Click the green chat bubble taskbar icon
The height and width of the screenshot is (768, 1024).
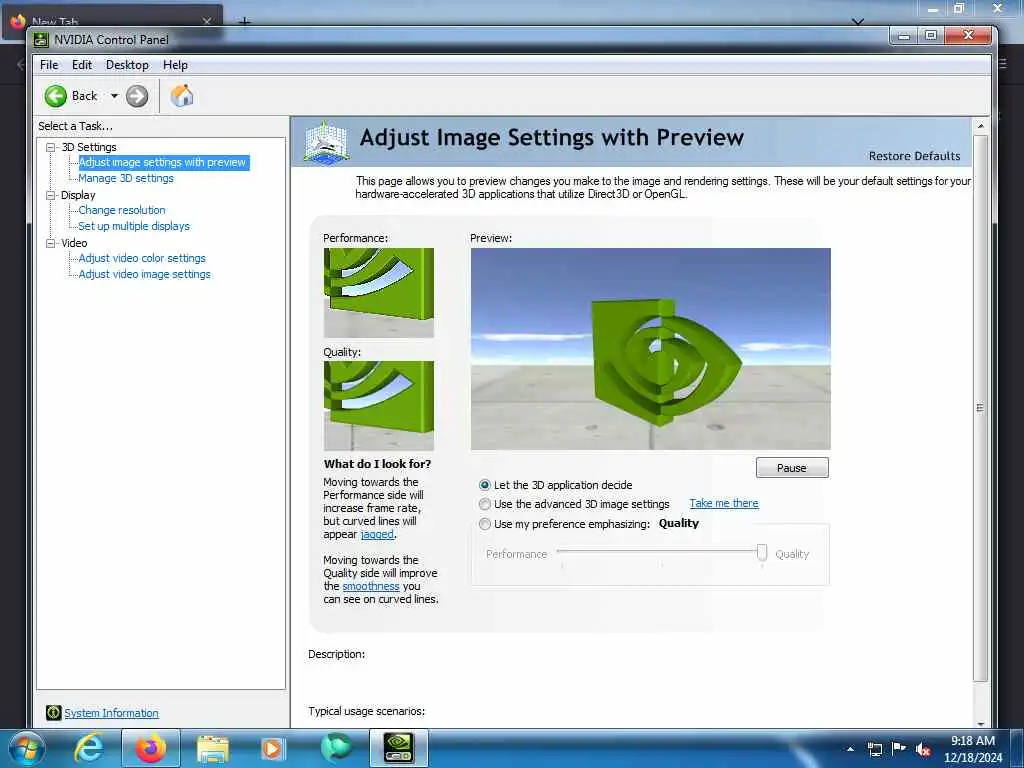[x=336, y=748]
